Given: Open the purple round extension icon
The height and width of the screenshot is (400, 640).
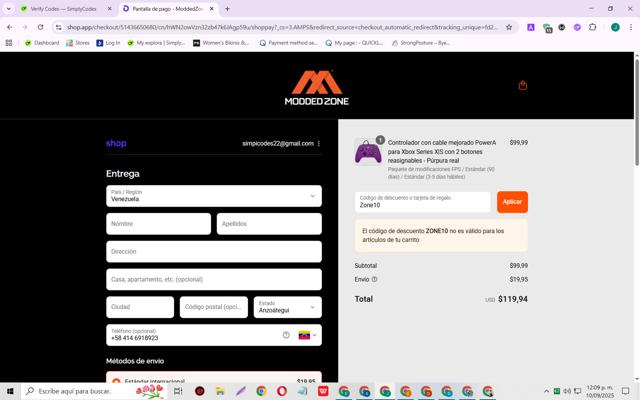Looking at the screenshot, I should click(x=577, y=27).
